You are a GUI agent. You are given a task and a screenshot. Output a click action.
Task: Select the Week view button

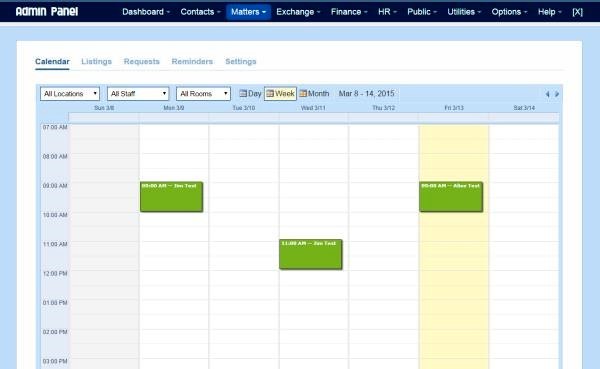point(280,93)
